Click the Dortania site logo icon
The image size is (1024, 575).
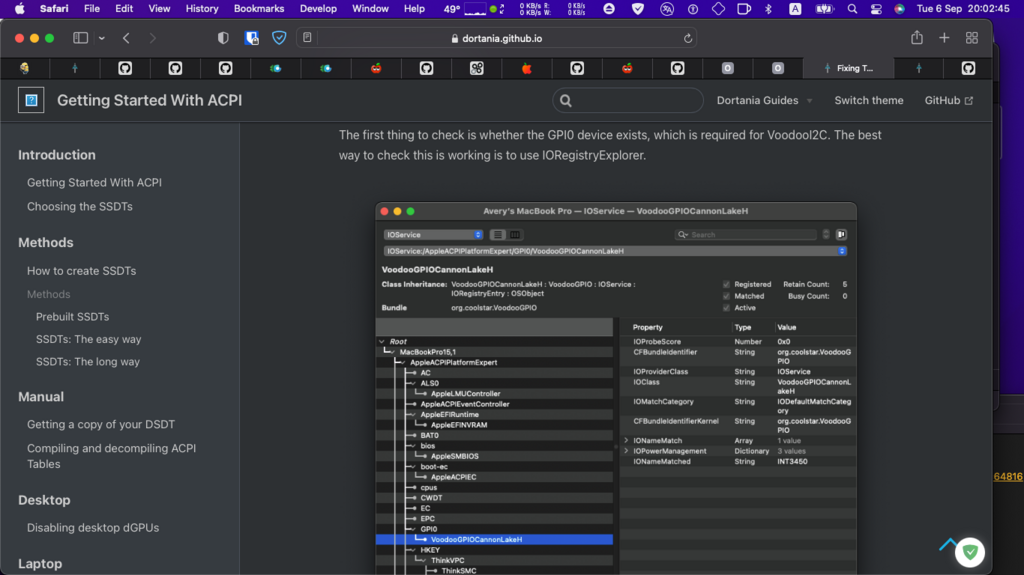(31, 100)
